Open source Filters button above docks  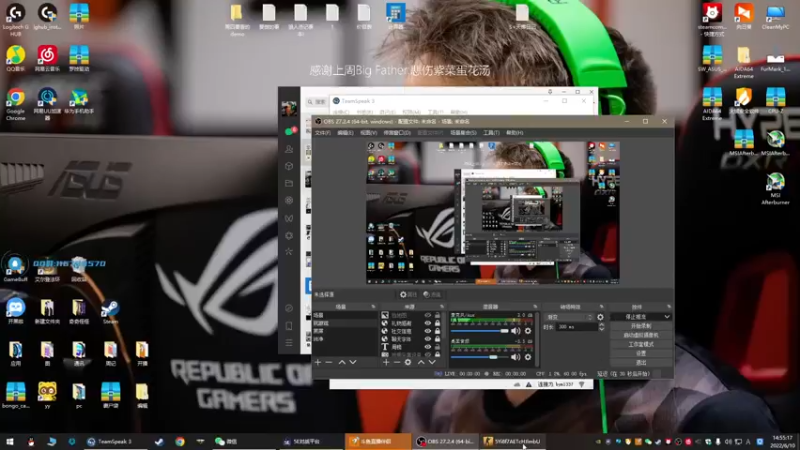[432, 294]
